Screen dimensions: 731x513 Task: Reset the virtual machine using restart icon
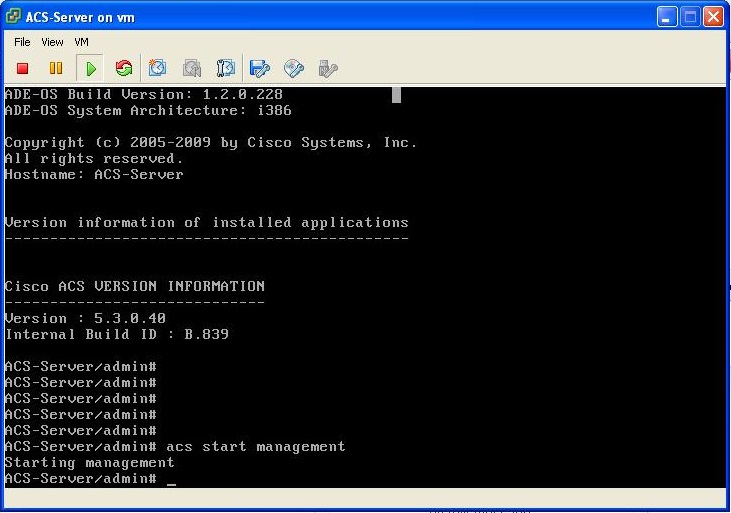tap(124, 68)
